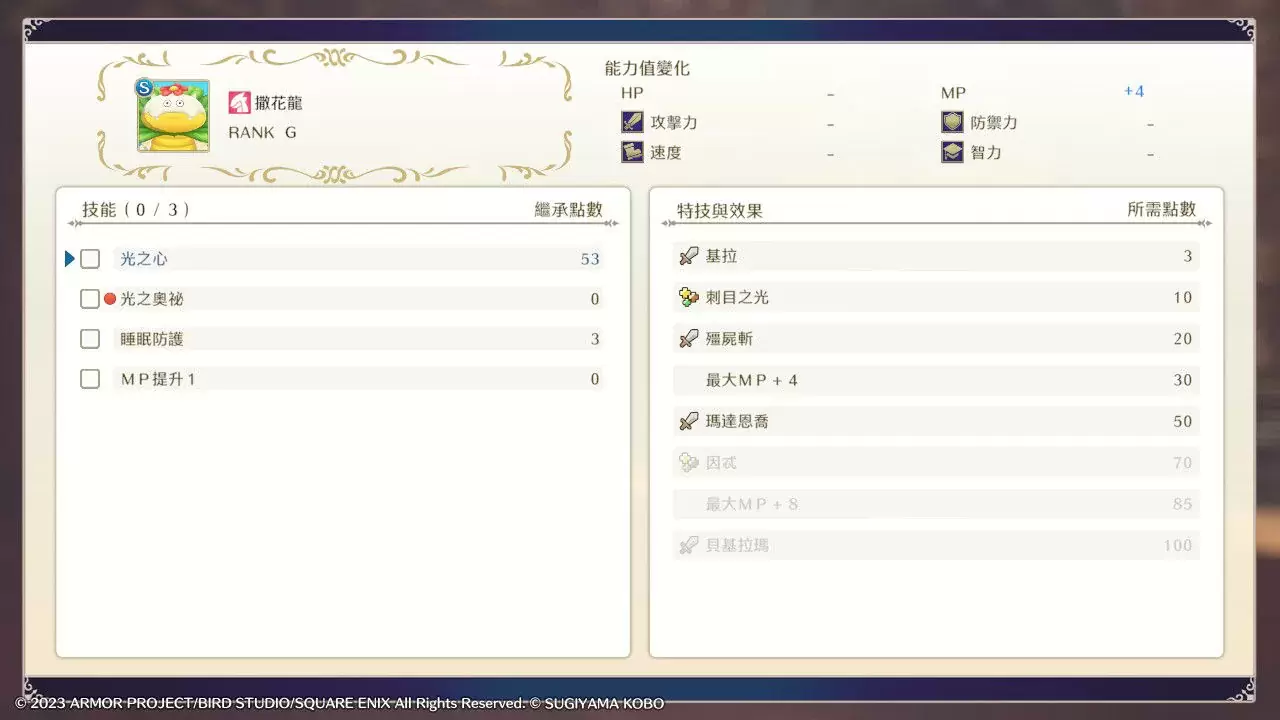Click the blue cursor arrow beside 光之心
This screenshot has height=720, width=1280.
pyautogui.click(x=70, y=259)
